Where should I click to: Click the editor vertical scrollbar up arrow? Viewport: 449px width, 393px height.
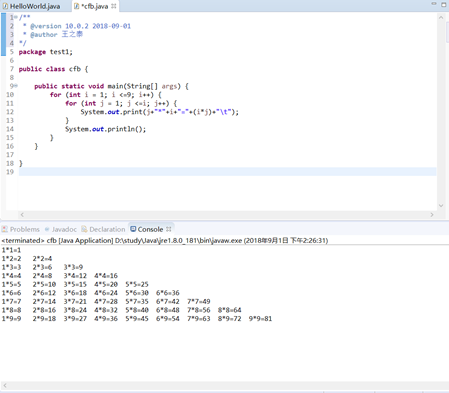(441, 17)
